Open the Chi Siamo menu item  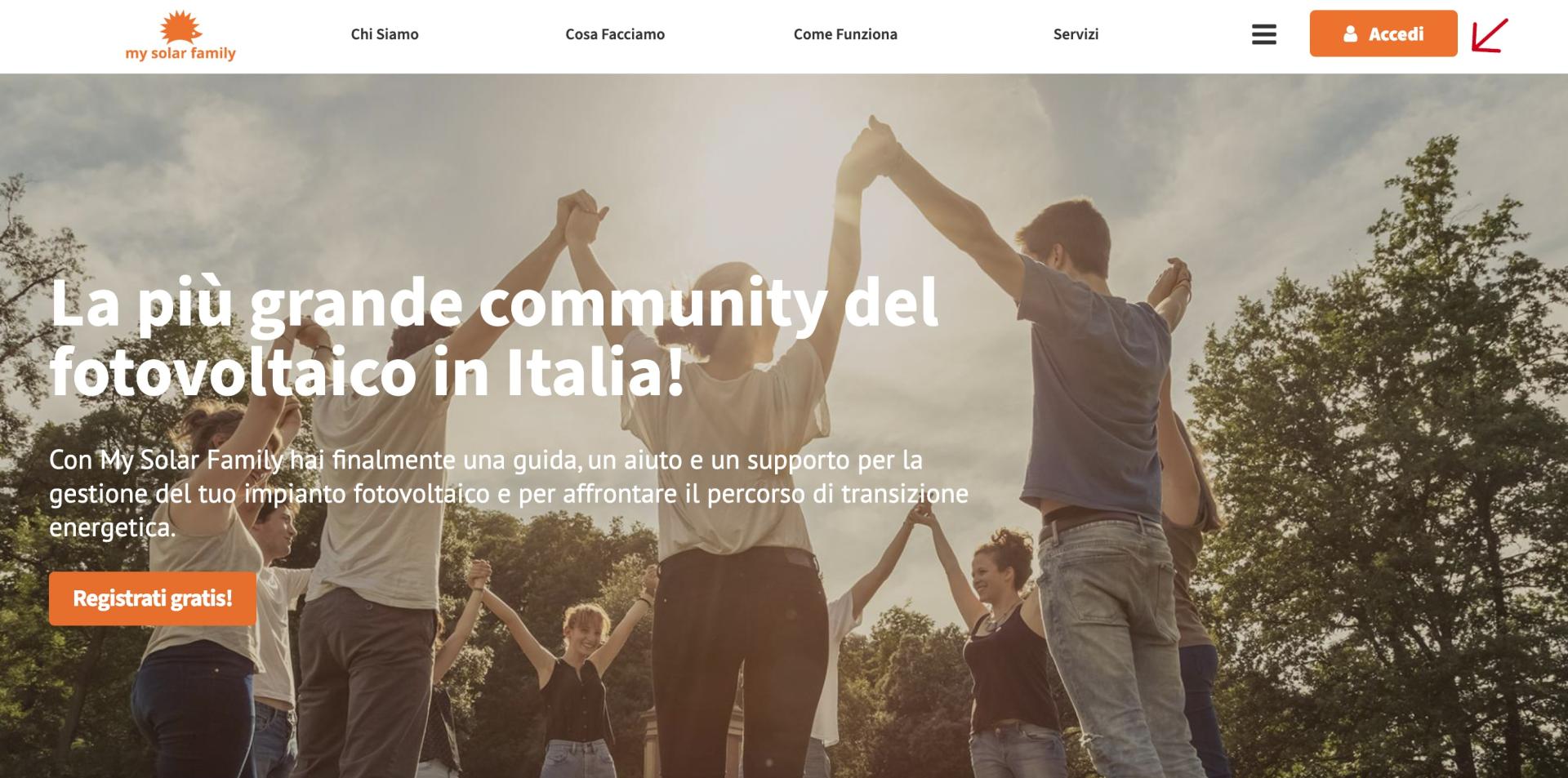point(385,34)
